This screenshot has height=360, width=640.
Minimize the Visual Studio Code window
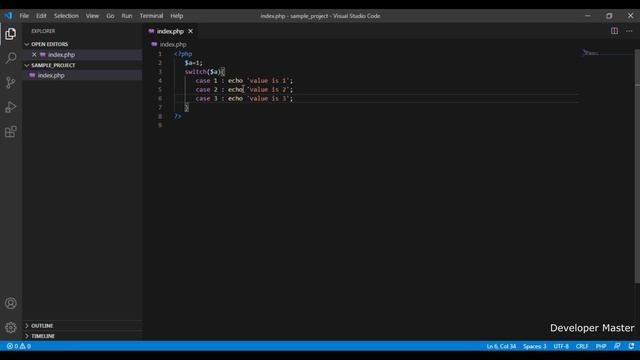point(588,16)
